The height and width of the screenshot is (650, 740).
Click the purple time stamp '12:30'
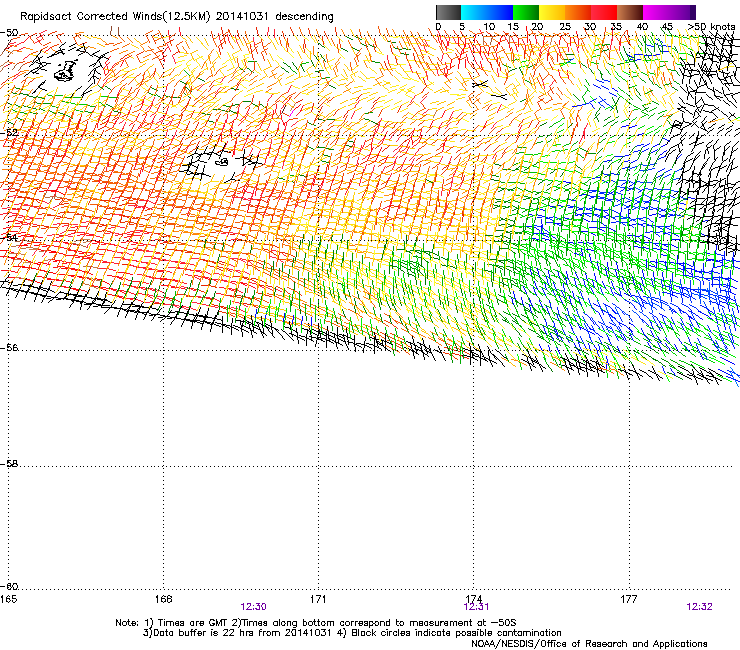coord(253,607)
